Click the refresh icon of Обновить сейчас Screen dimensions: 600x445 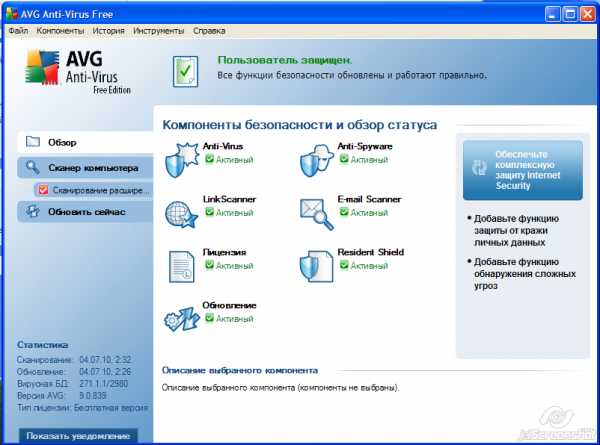coord(33,211)
